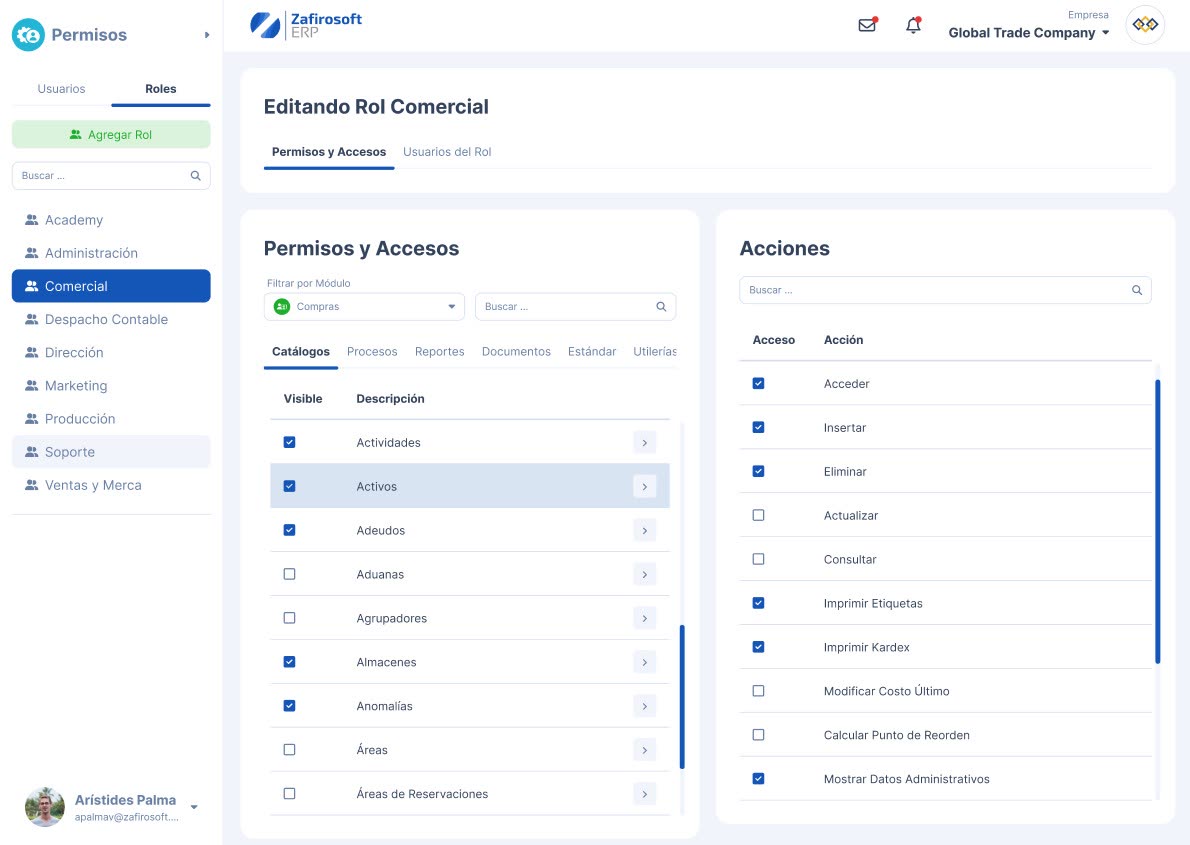Uncheck Activos visible checkbox
This screenshot has height=845, width=1190.
tap(289, 487)
